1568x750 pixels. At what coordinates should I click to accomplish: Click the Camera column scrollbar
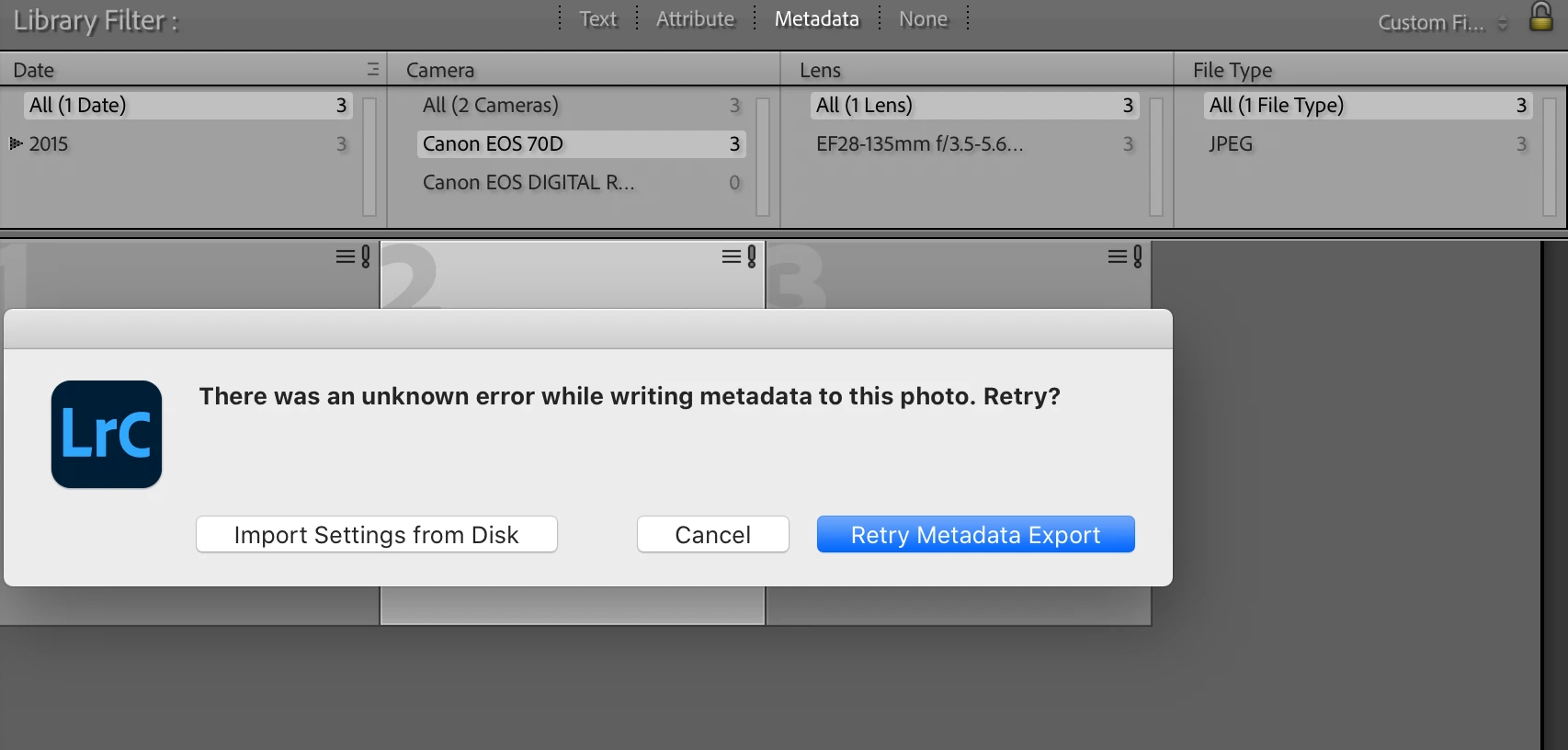pyautogui.click(x=763, y=156)
